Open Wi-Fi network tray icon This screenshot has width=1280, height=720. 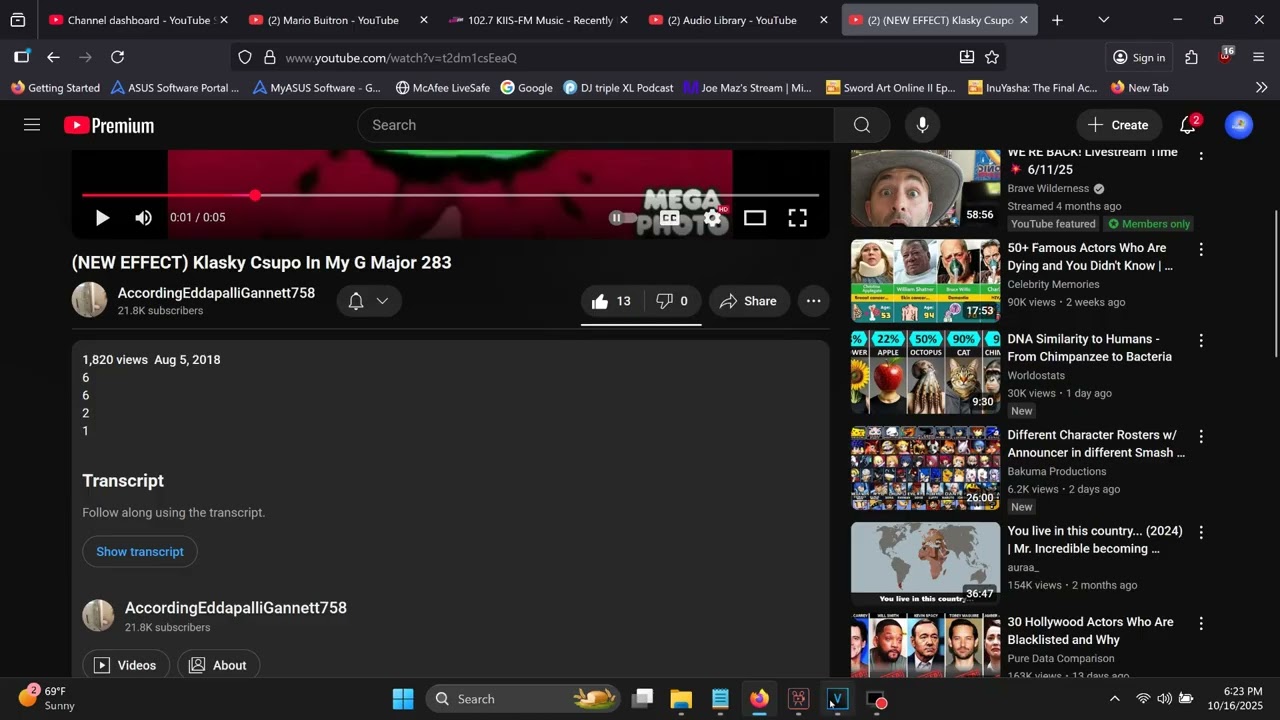1143,698
